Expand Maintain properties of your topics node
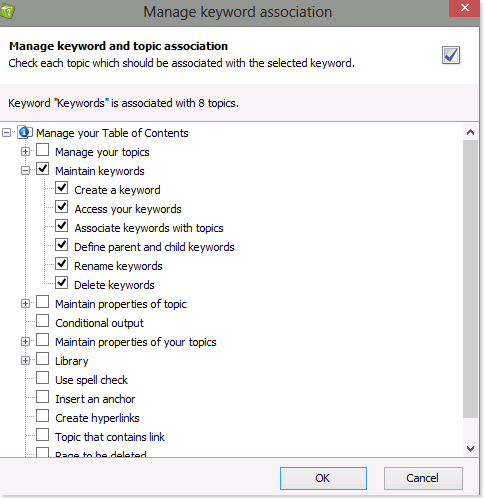Image resolution: width=484 pixels, height=499 pixels. [25, 342]
